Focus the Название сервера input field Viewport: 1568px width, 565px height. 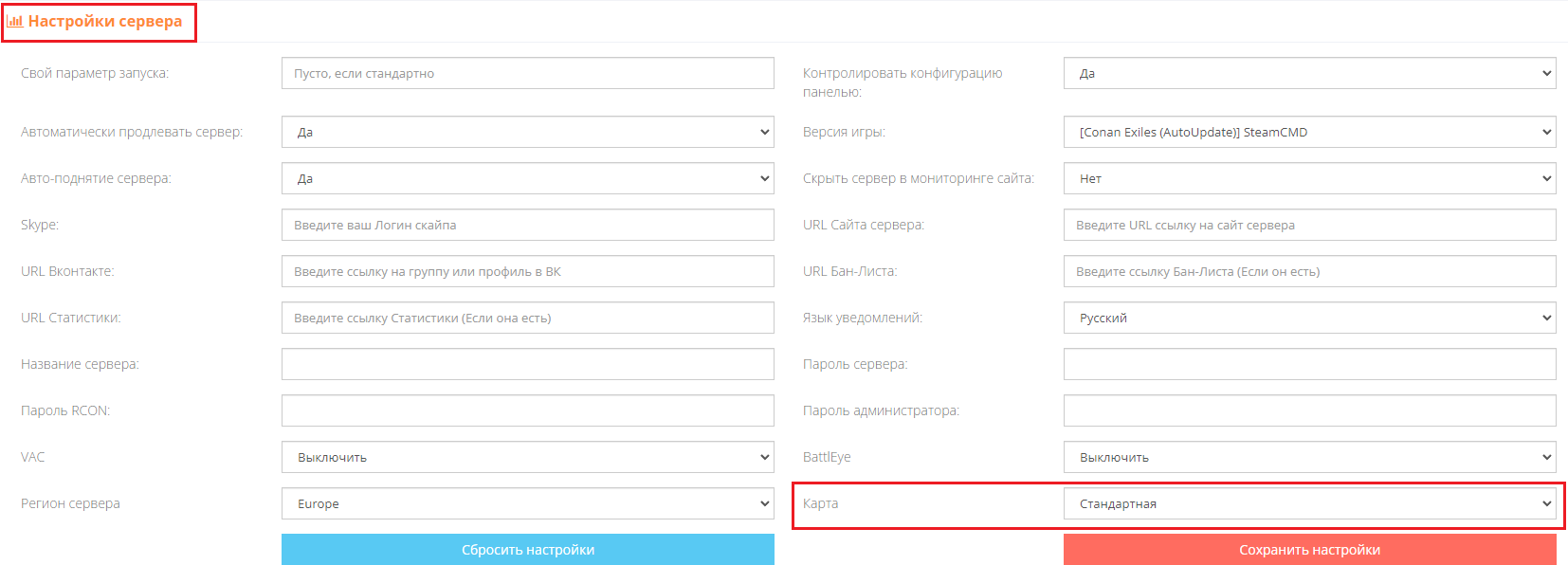(x=528, y=364)
